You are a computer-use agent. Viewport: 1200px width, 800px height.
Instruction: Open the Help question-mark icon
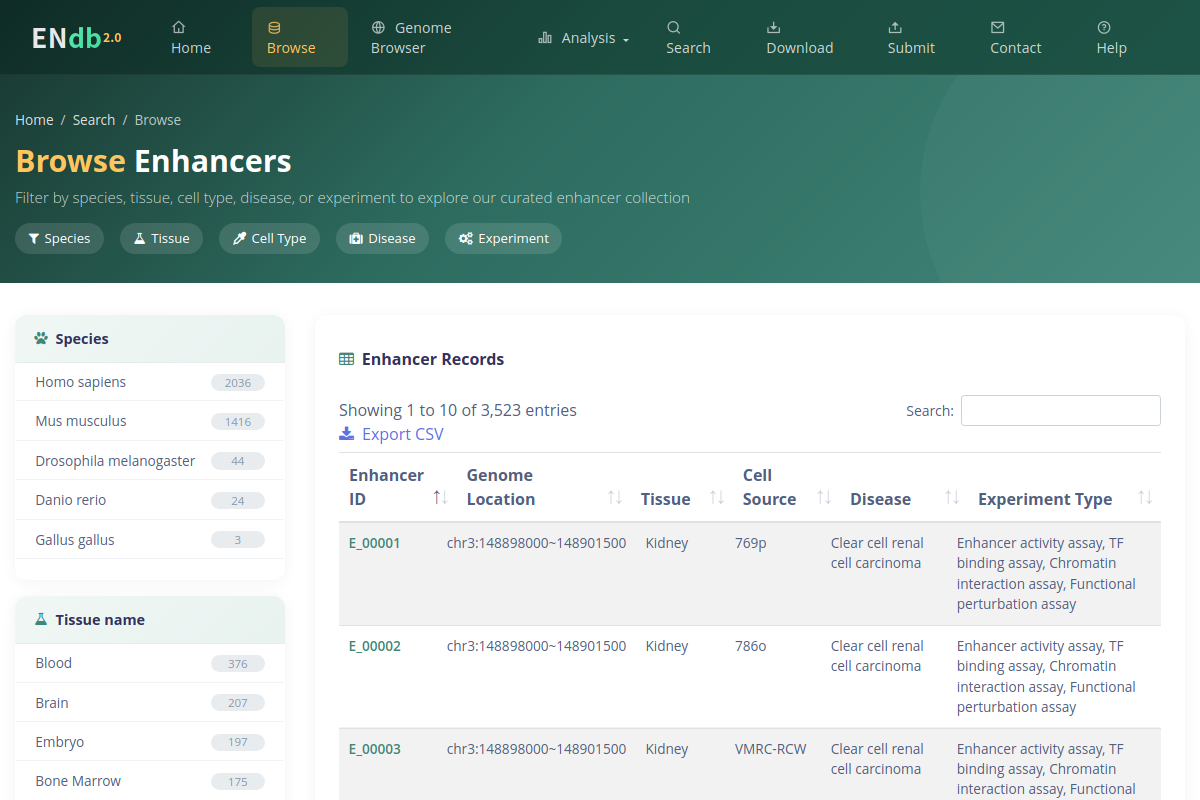pyautogui.click(x=1104, y=27)
